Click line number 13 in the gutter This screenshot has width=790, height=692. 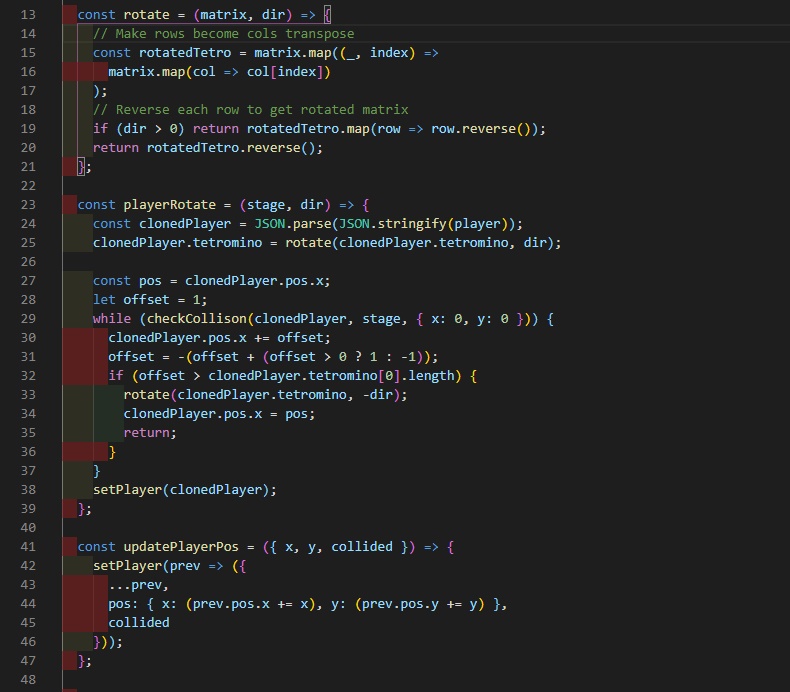point(28,15)
